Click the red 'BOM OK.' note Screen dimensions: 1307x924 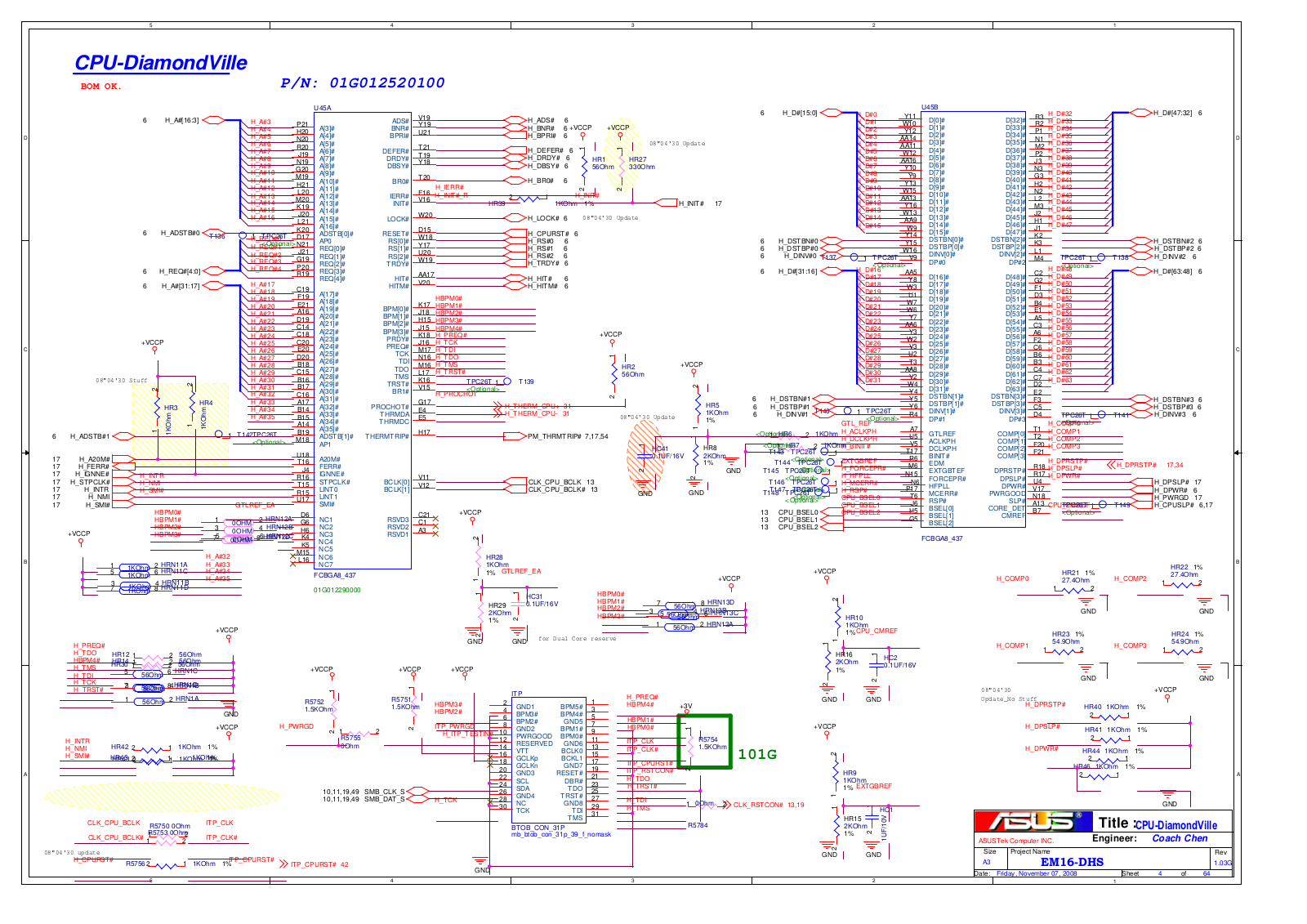[100, 87]
